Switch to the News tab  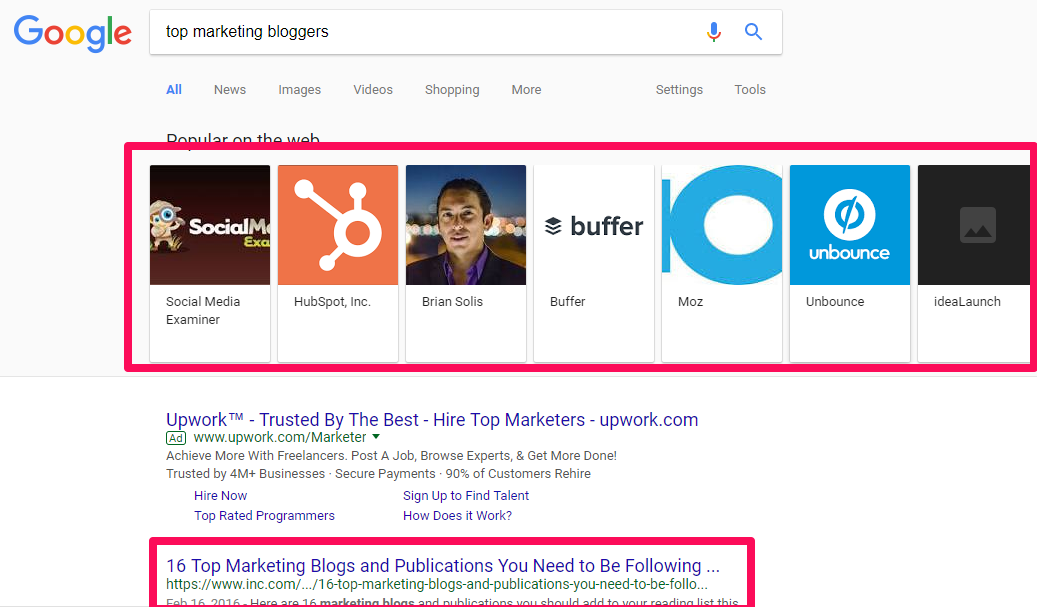229,90
